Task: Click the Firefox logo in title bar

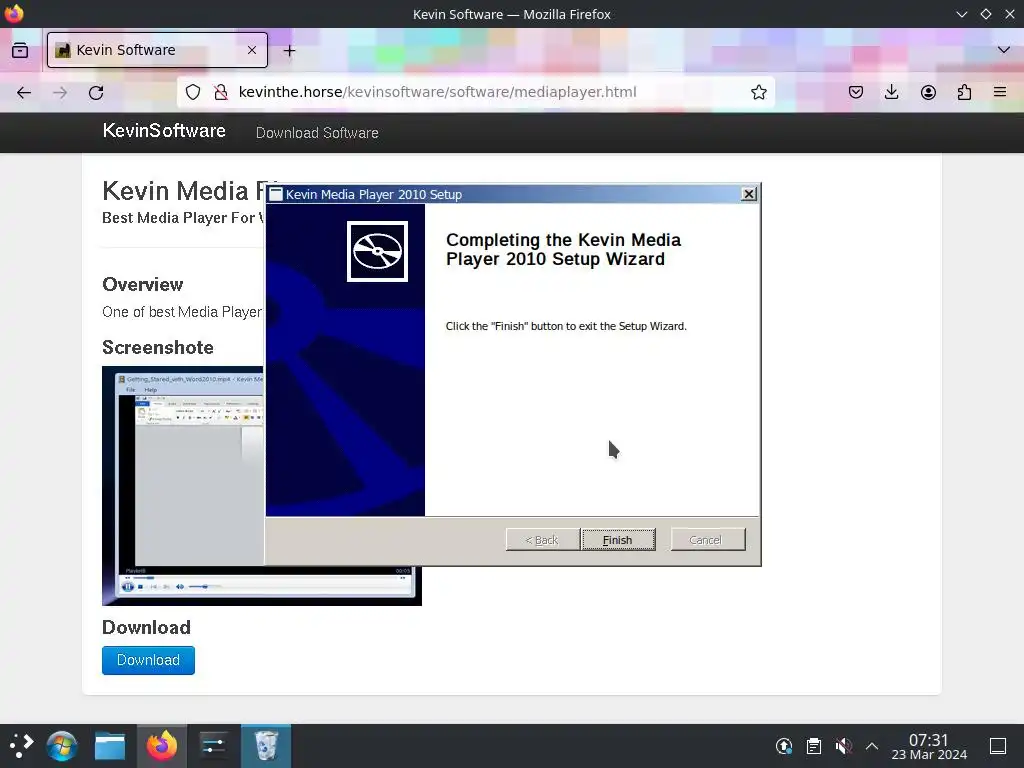Action: pos(14,14)
